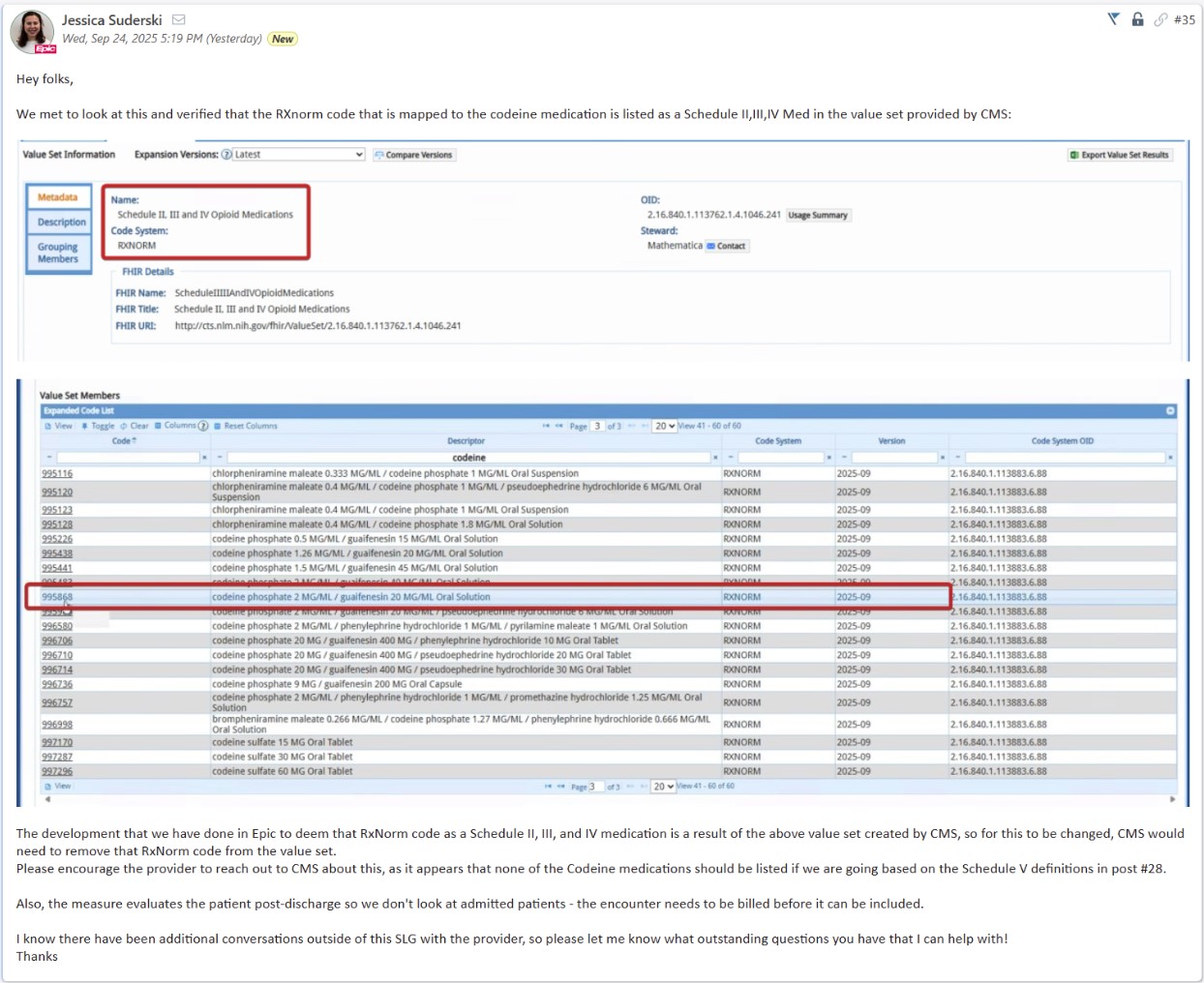Open Jessica Suderski's profile photo

pyautogui.click(x=31, y=31)
